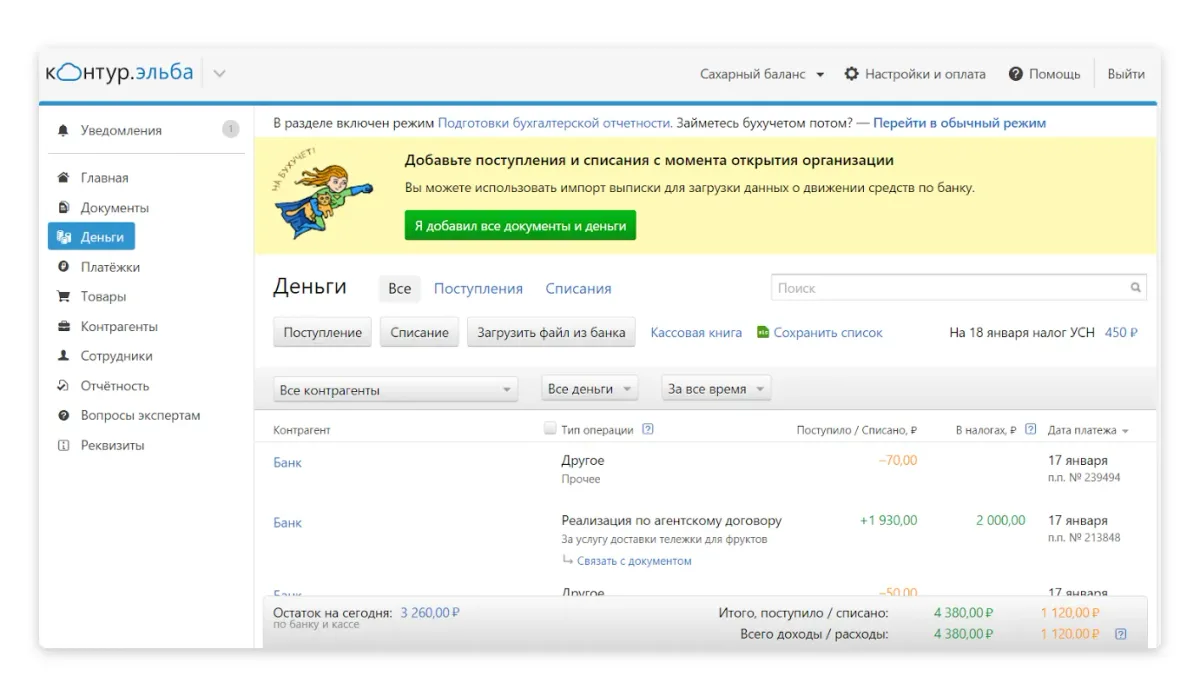Switch to the Поступления tab
The width and height of the screenshot is (1200, 696).
478,289
